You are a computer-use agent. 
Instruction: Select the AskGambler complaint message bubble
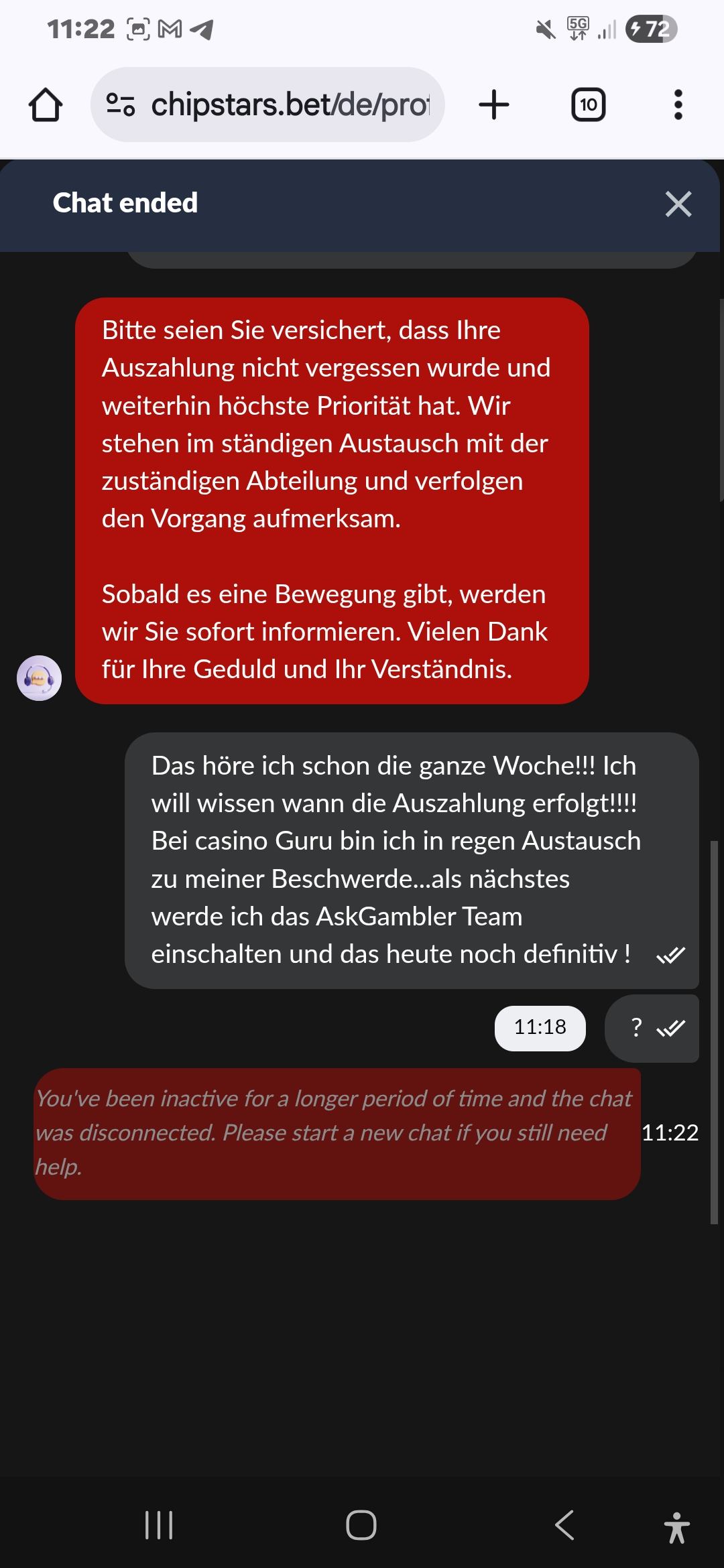click(x=412, y=860)
